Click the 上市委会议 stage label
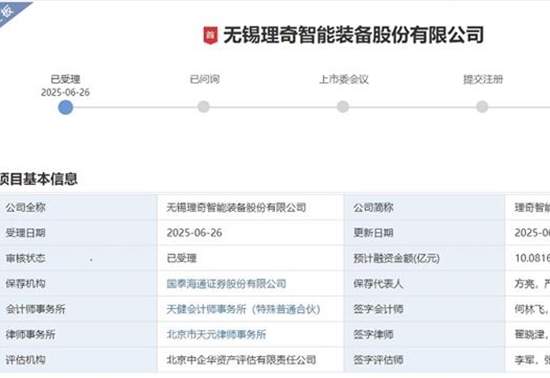The image size is (550, 378). [344, 79]
